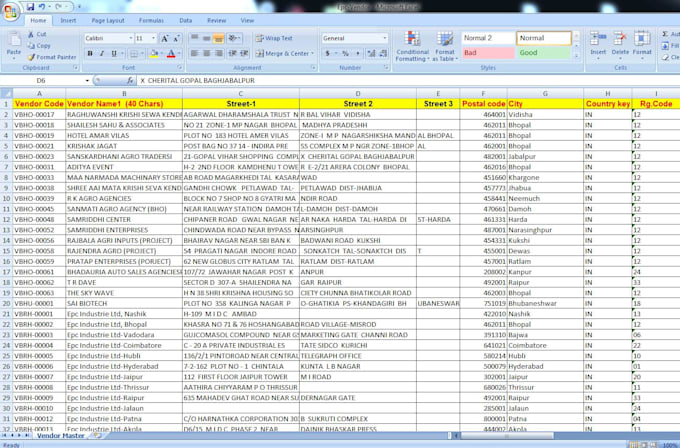
Task: Click the Office button
Action: [11, 9]
